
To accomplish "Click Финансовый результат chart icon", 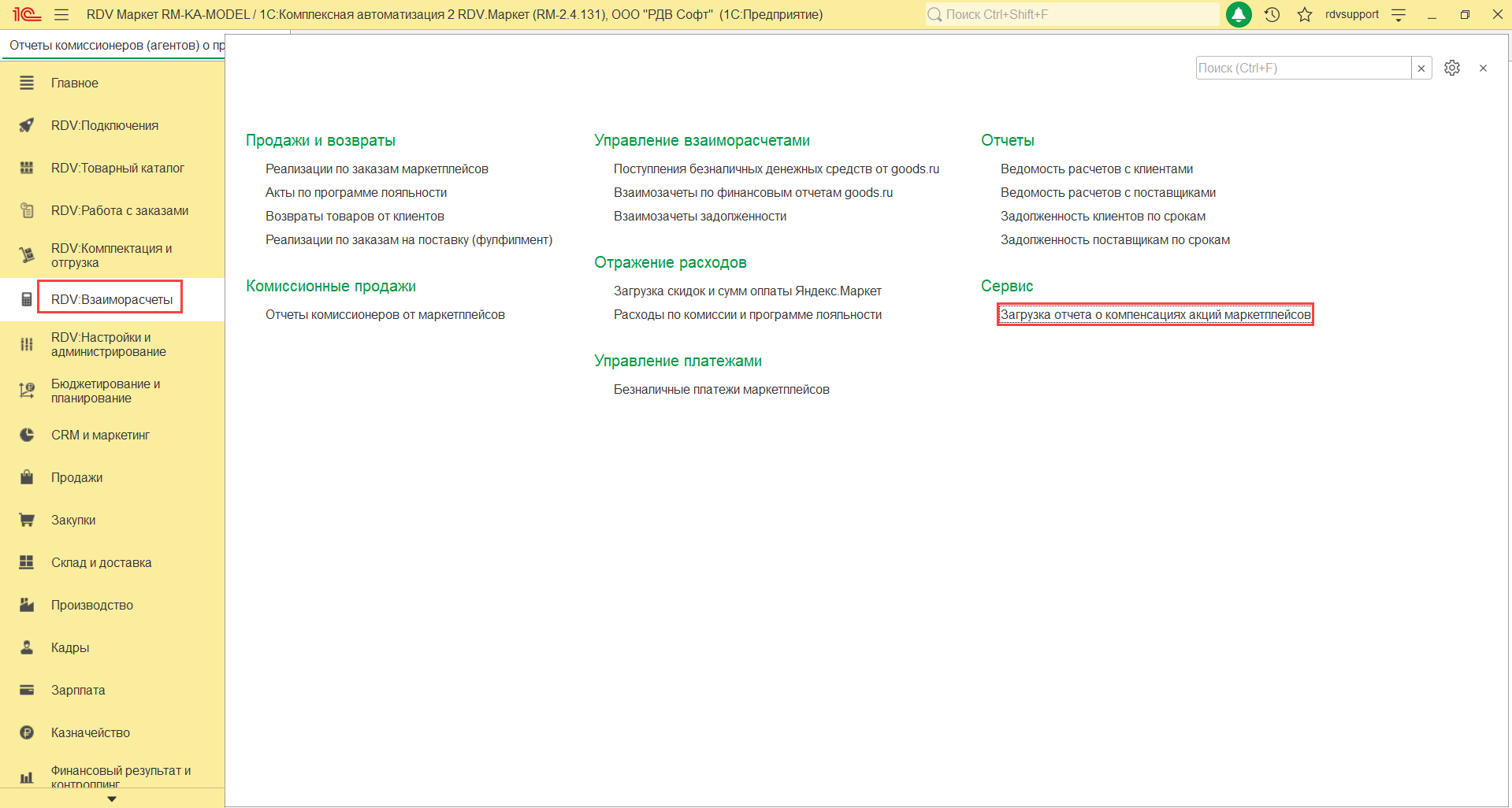I will tap(27, 777).
